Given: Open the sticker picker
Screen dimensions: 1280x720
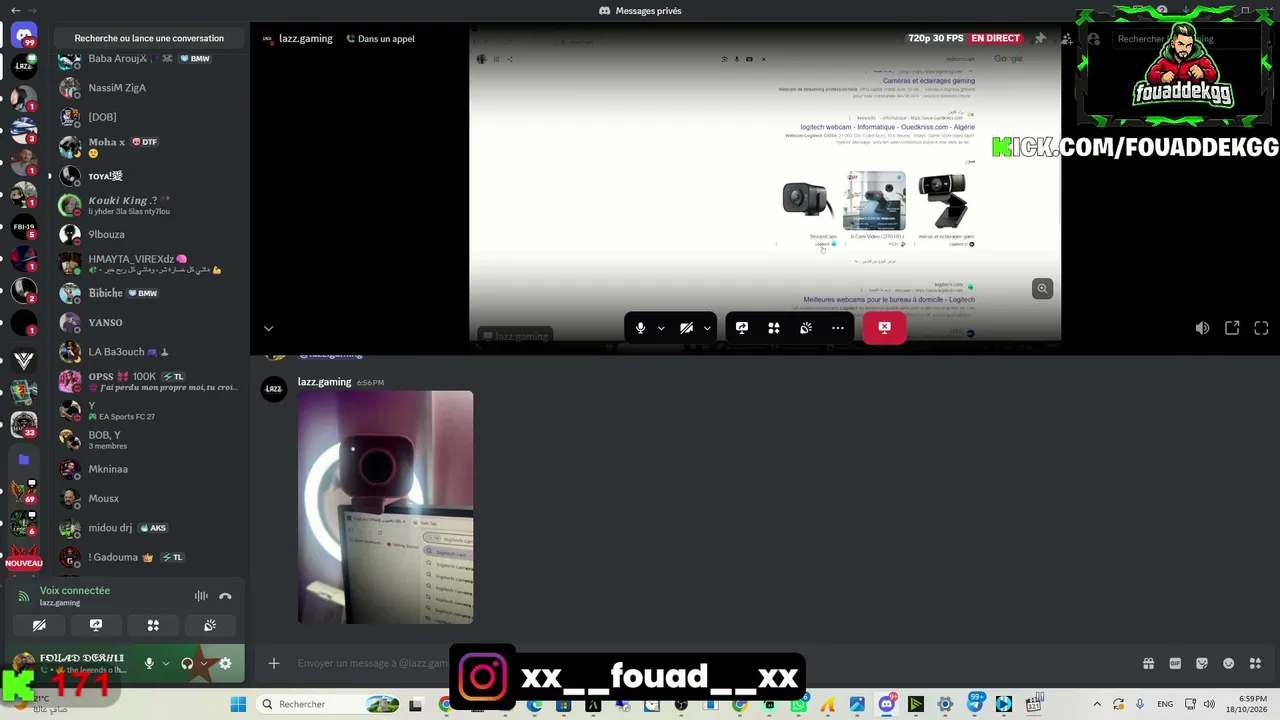Looking at the screenshot, I should (x=1202, y=663).
